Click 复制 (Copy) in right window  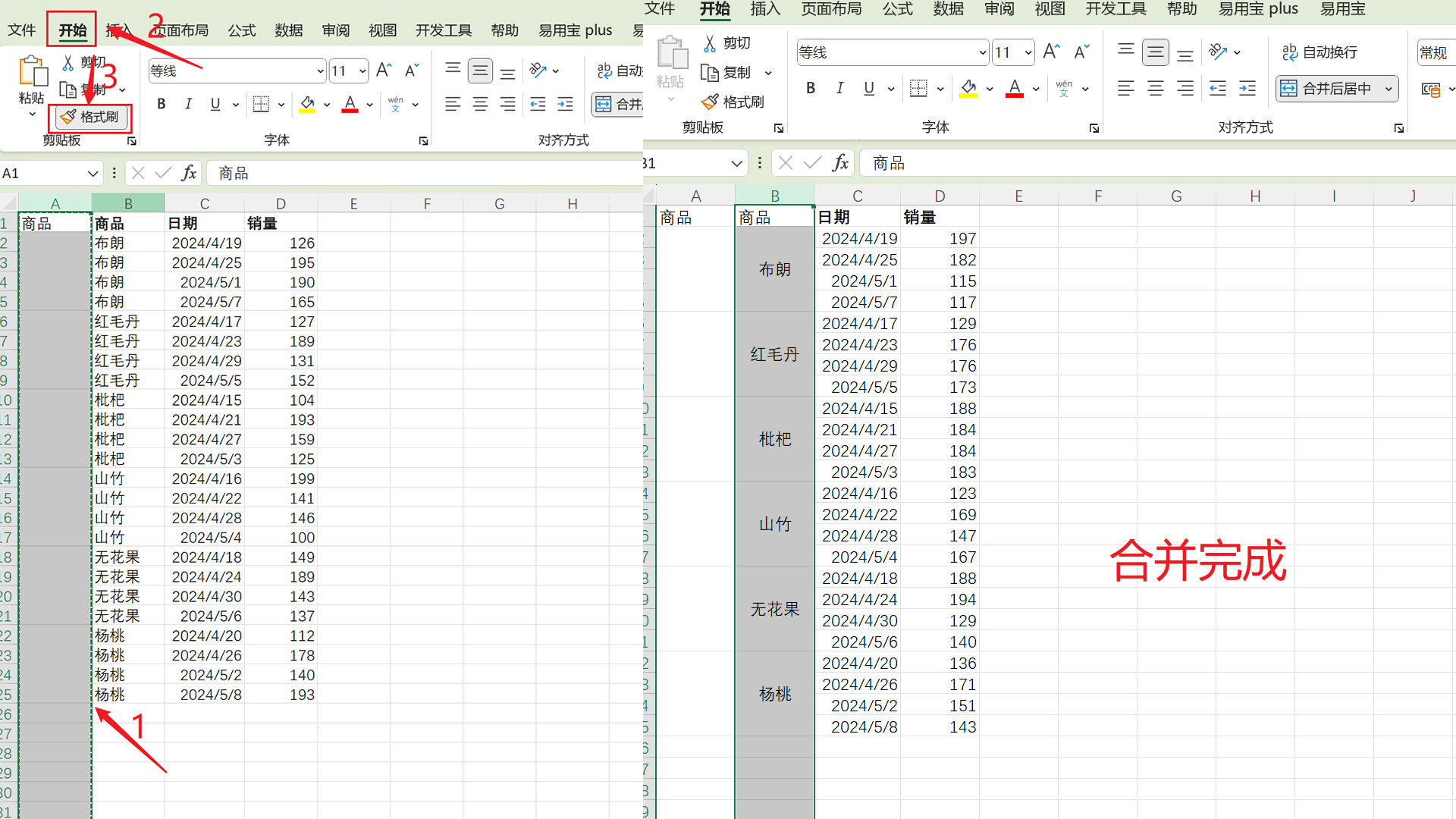pyautogui.click(x=726, y=72)
